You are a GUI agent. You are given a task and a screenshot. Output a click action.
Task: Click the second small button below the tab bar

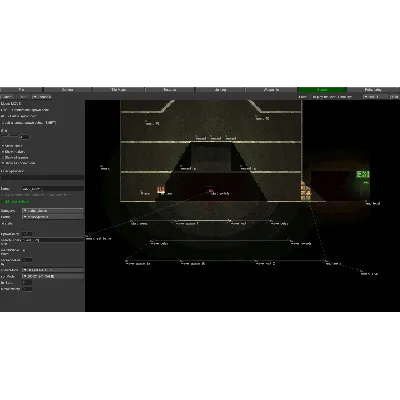(x=23, y=97)
